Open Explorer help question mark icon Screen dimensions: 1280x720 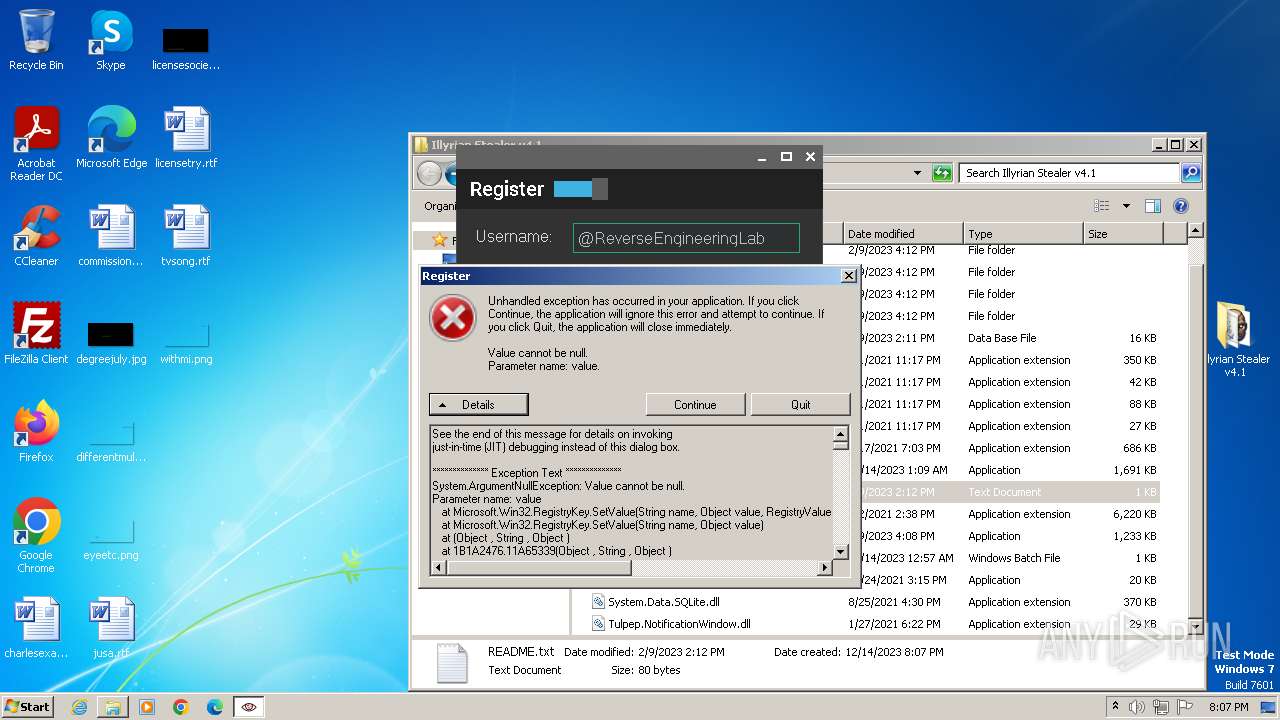click(x=1180, y=206)
